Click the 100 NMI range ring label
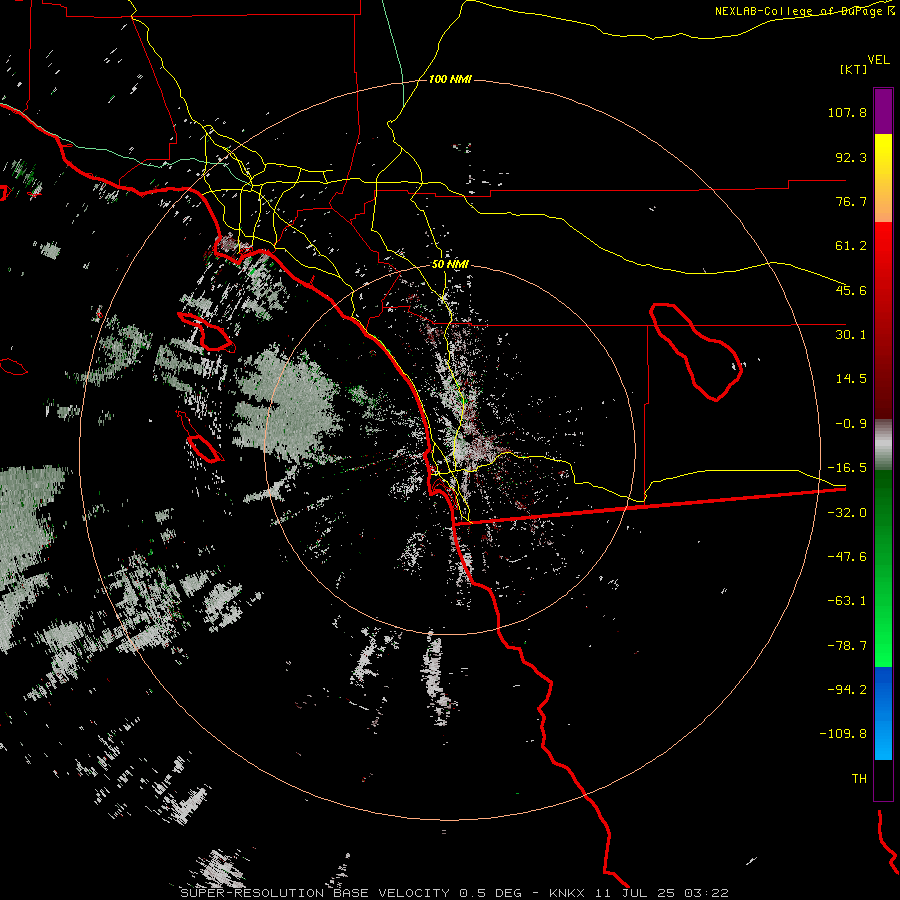 pos(450,79)
